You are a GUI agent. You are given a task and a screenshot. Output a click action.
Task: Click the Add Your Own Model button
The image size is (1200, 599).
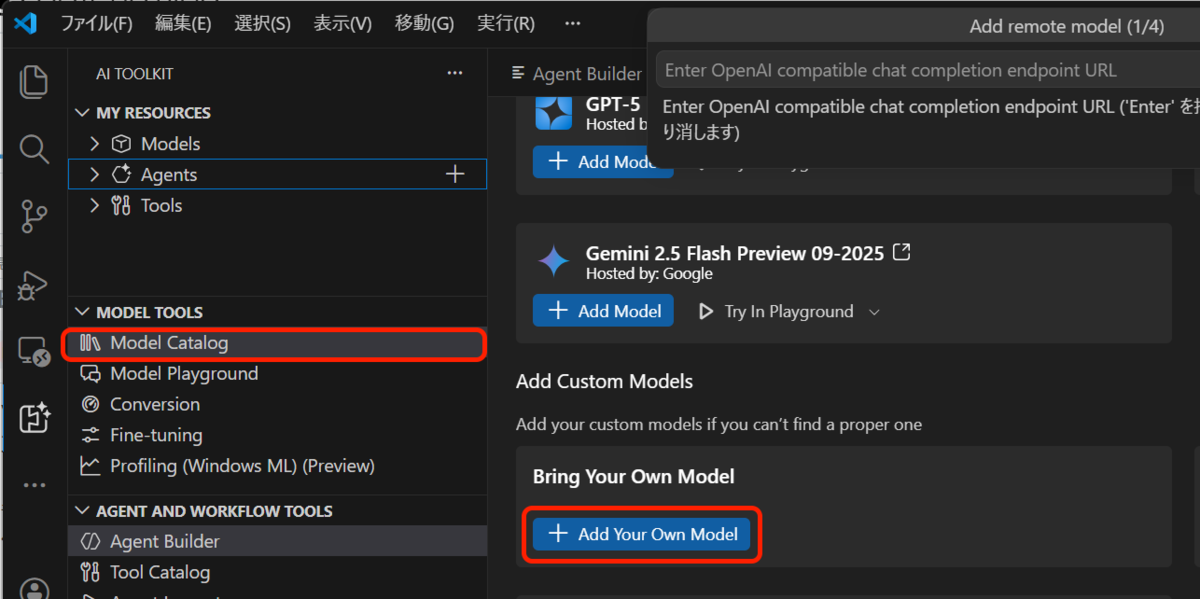pyautogui.click(x=641, y=534)
